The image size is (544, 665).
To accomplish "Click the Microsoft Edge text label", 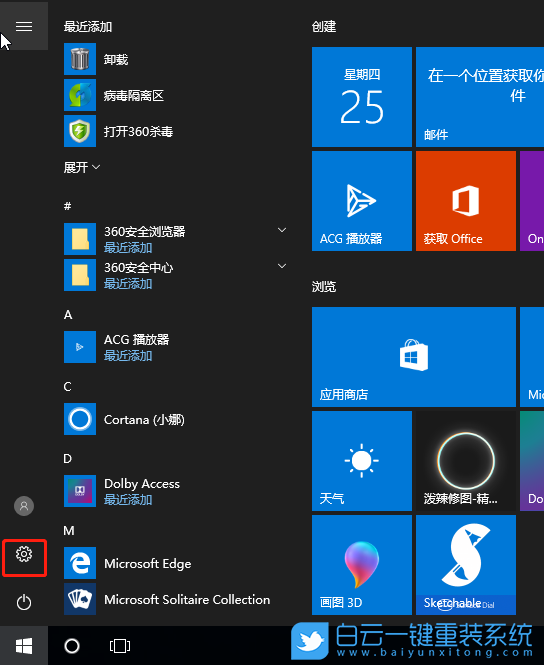I will (x=148, y=564).
